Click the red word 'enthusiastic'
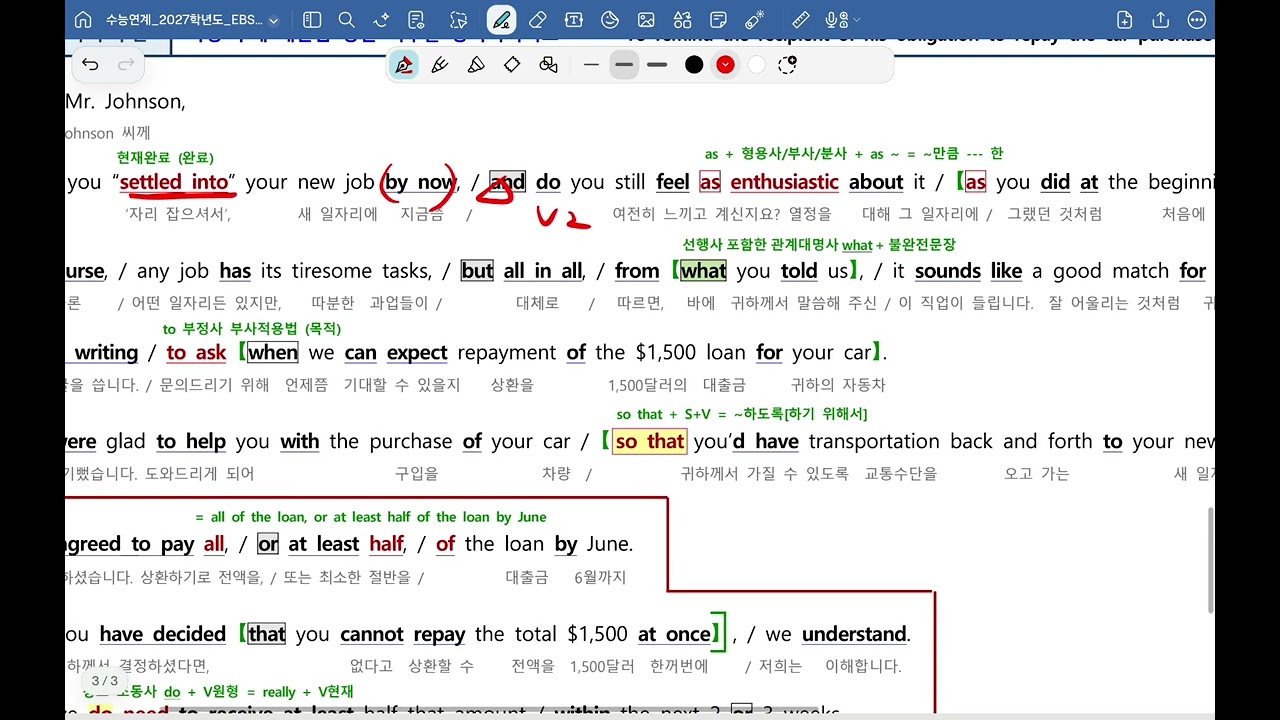Image resolution: width=1280 pixels, height=720 pixels. (784, 182)
